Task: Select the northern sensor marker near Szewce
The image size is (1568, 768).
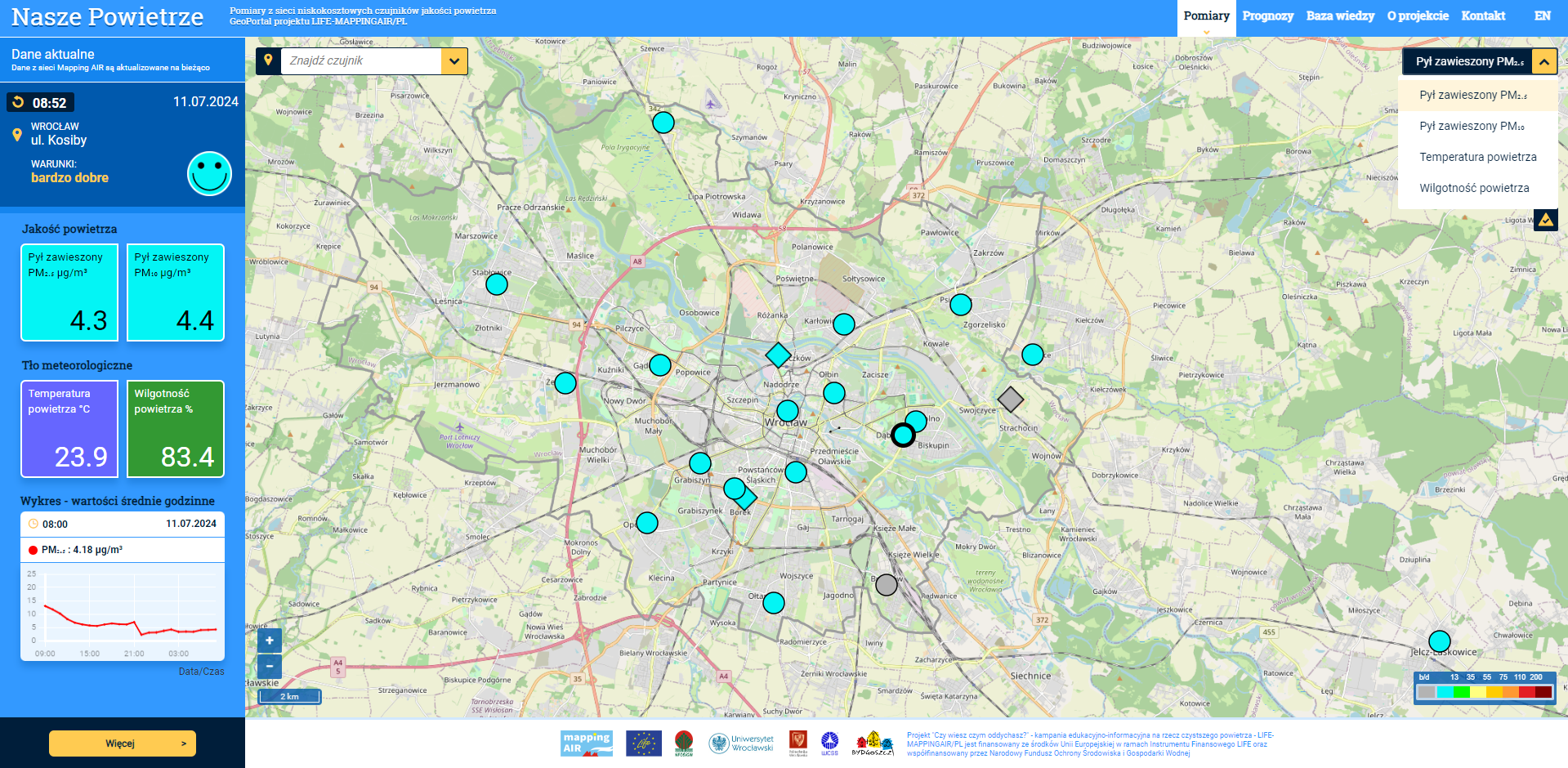Action: (x=663, y=123)
